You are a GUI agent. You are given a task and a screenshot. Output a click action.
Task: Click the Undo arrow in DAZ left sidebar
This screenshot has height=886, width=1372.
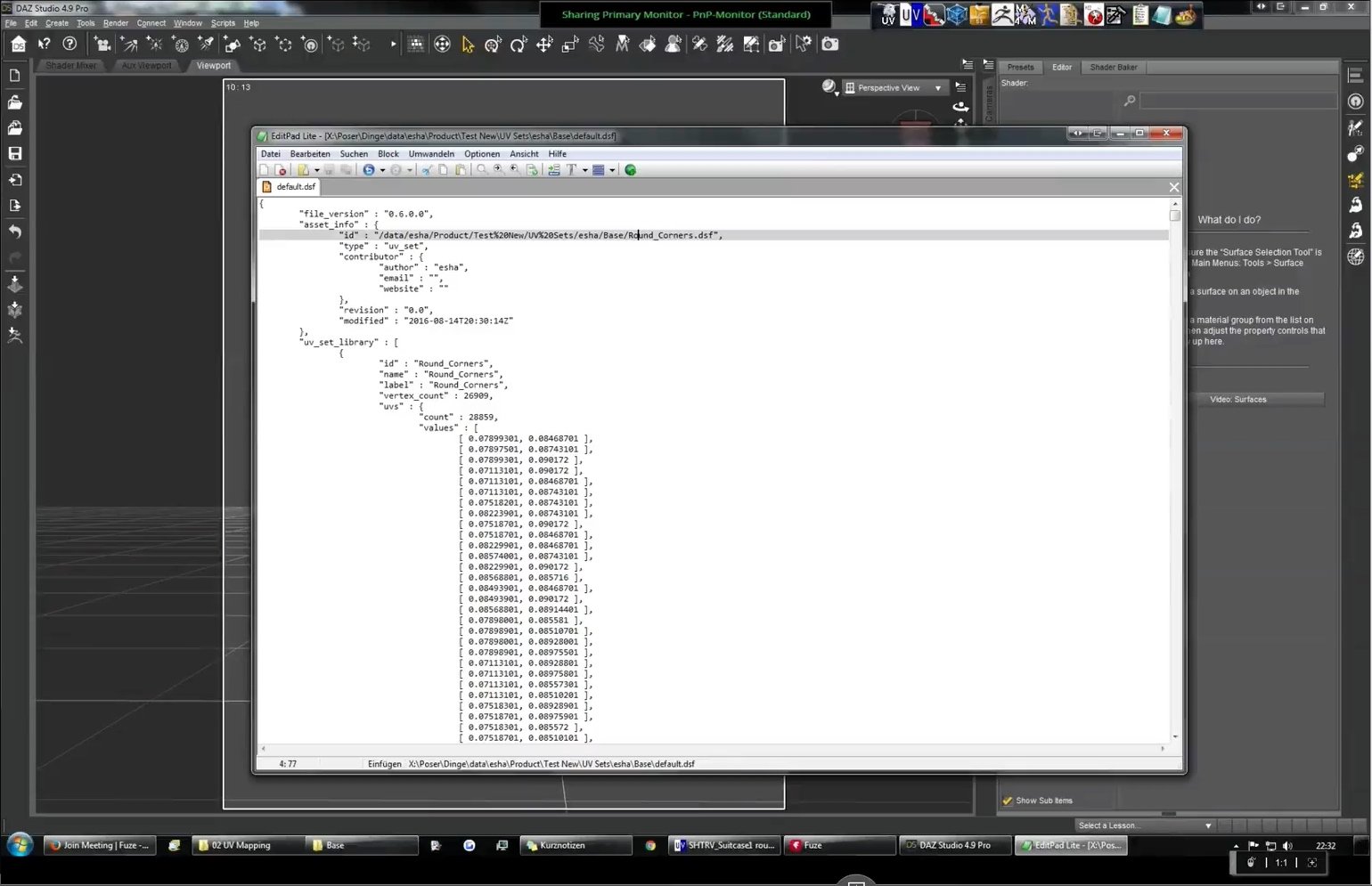(x=14, y=232)
